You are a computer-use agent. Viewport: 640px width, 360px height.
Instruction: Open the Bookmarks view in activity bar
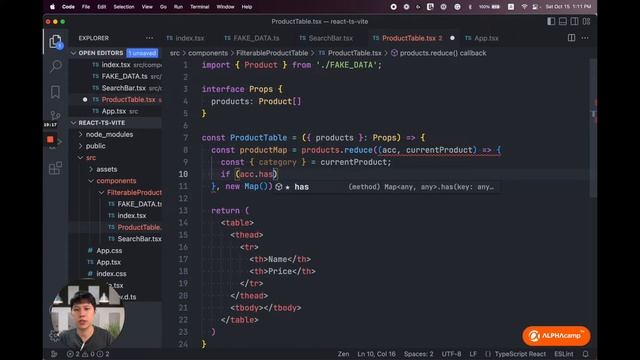point(55,92)
